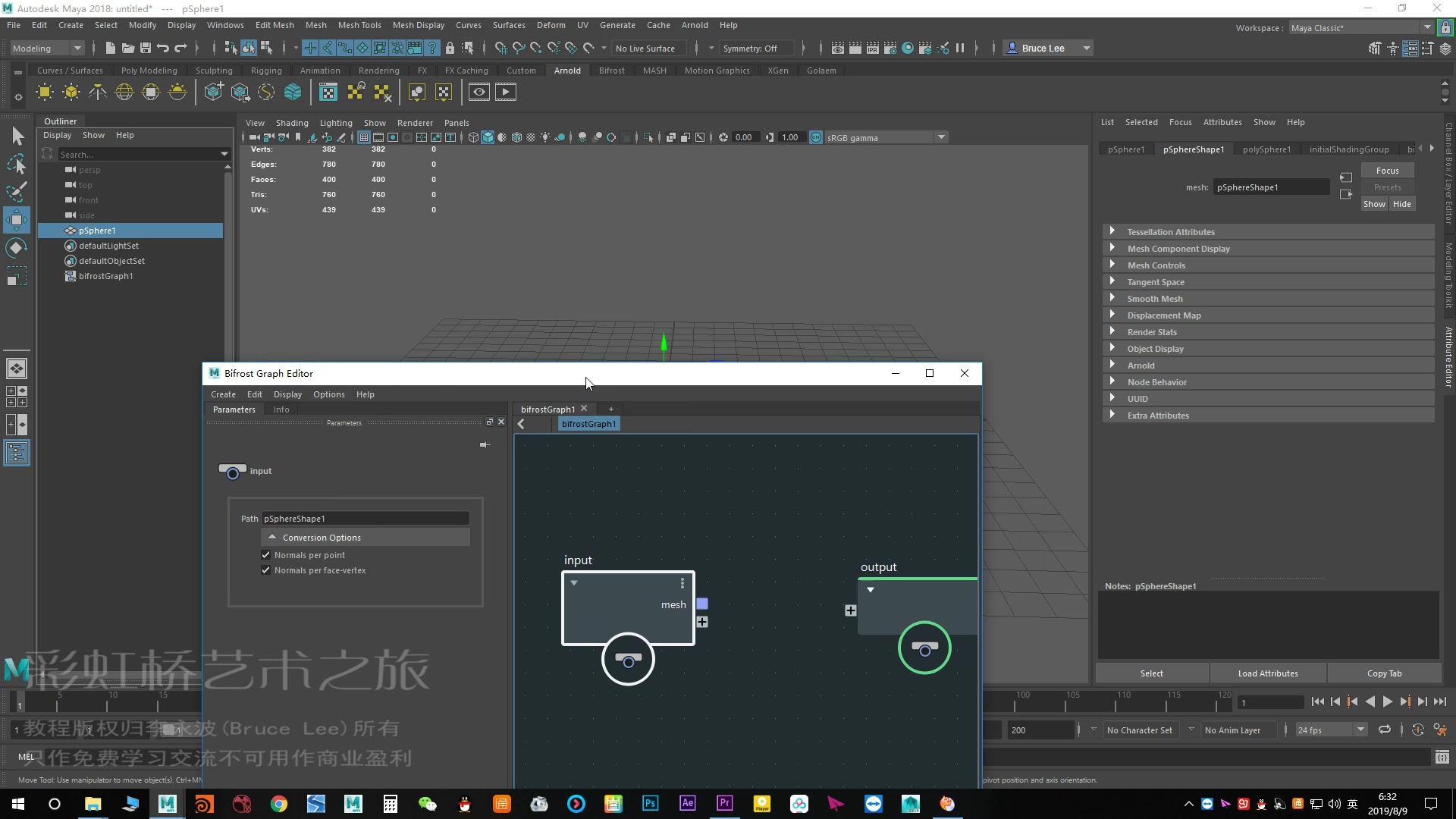Toggle Normals per point checkbox
1456x819 pixels.
pyautogui.click(x=265, y=555)
